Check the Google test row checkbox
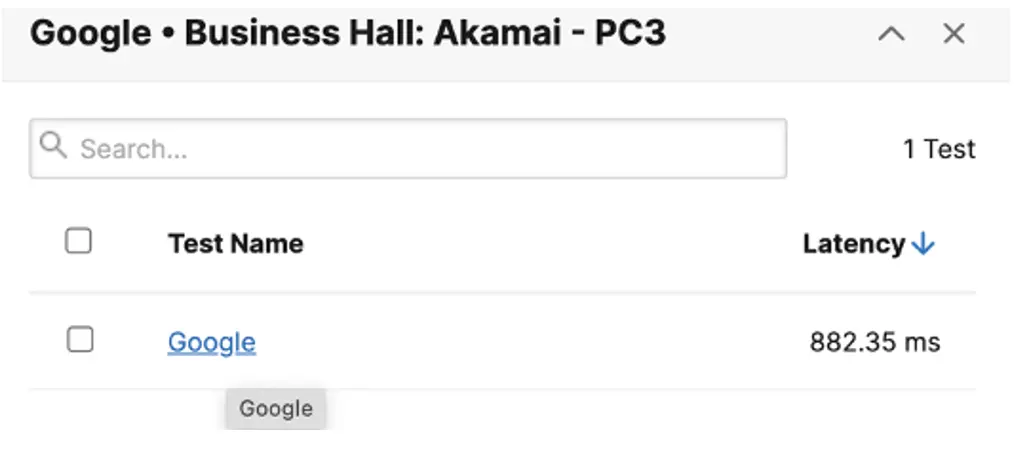This screenshot has height=470, width=1016. click(80, 340)
